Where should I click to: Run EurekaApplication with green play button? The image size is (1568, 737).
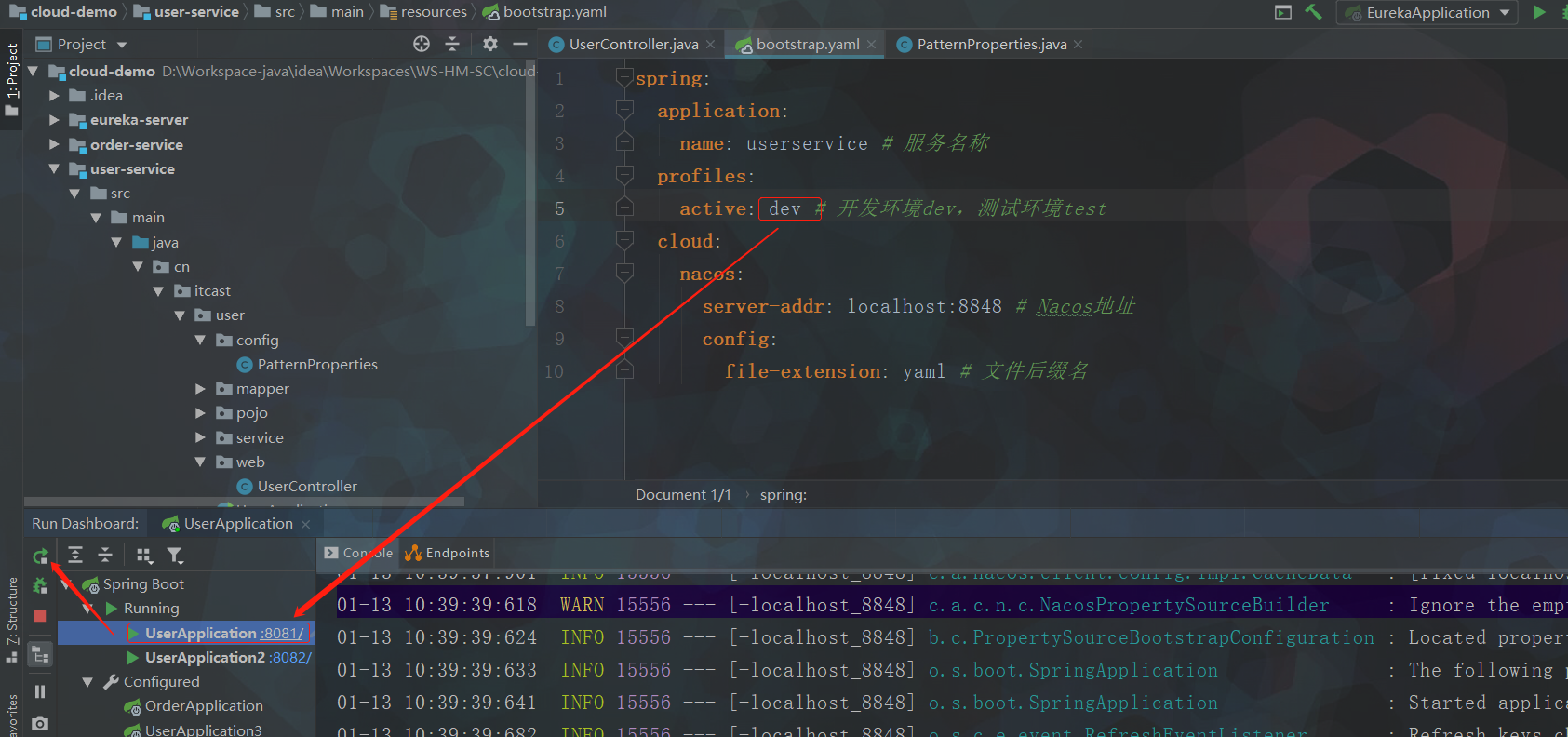click(x=1539, y=12)
